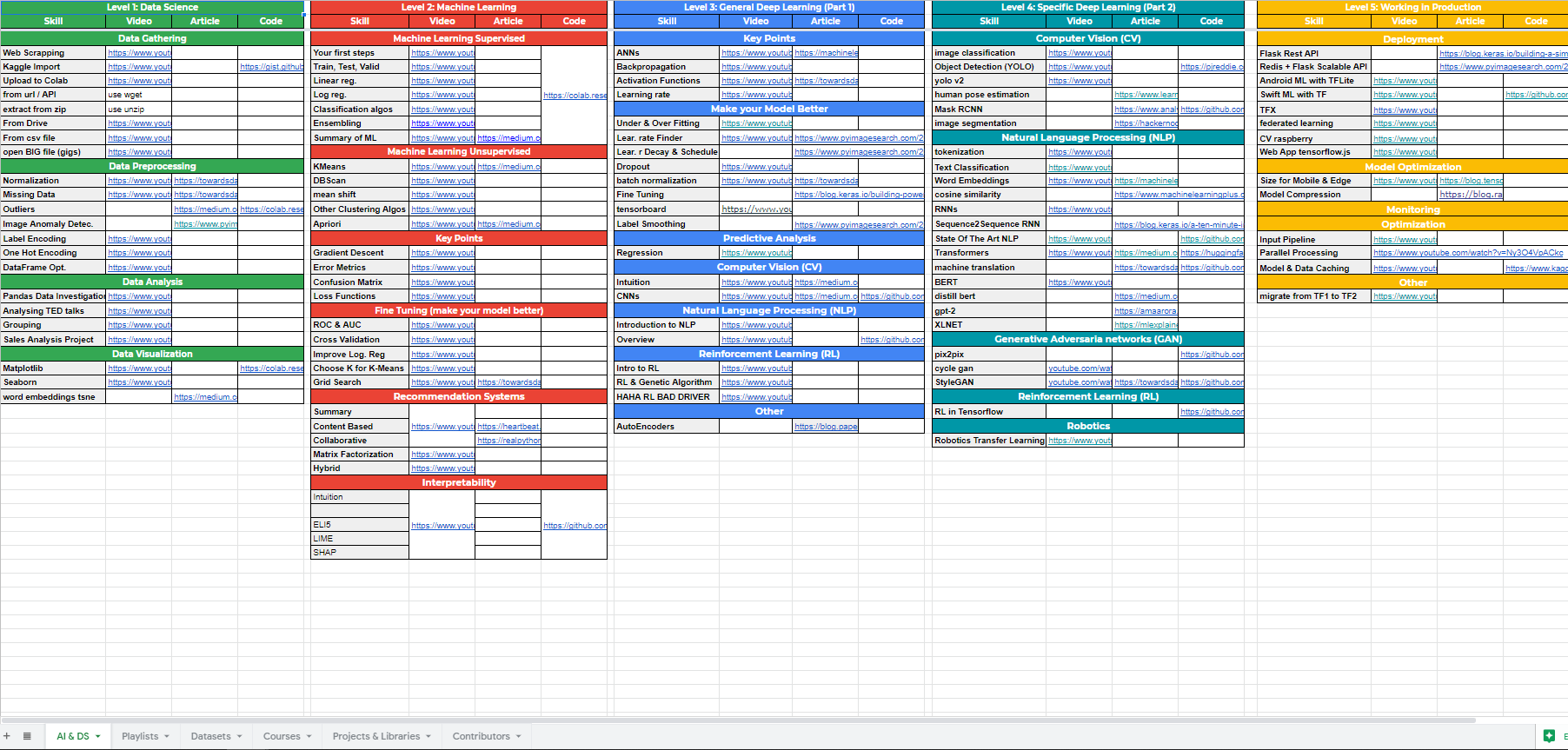Open the youtube watch link for Parallel Processing
Viewport: 1568px width, 750px height.
pyautogui.click(x=1468, y=253)
